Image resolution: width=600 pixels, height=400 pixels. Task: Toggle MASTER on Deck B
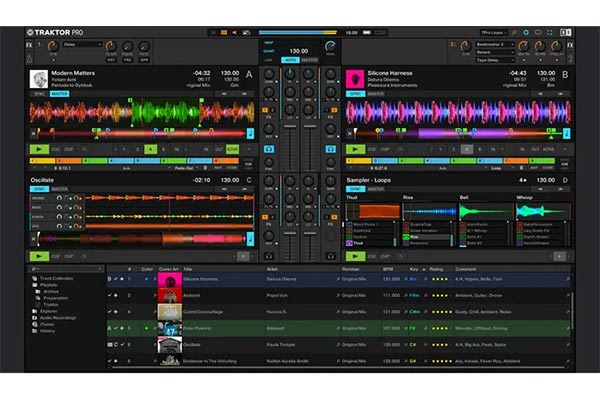pyautogui.click(x=375, y=94)
